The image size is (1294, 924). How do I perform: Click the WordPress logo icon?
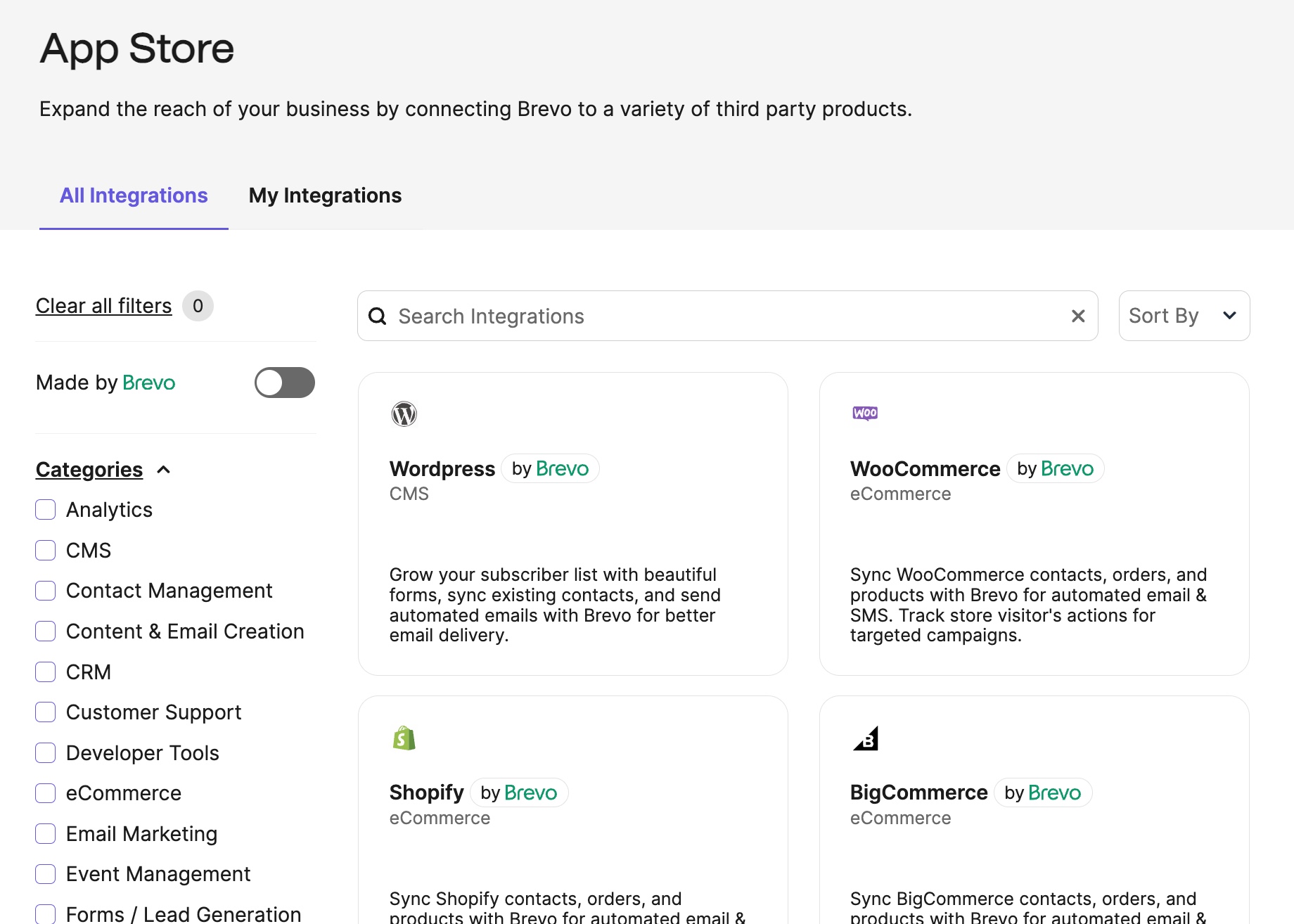point(404,414)
